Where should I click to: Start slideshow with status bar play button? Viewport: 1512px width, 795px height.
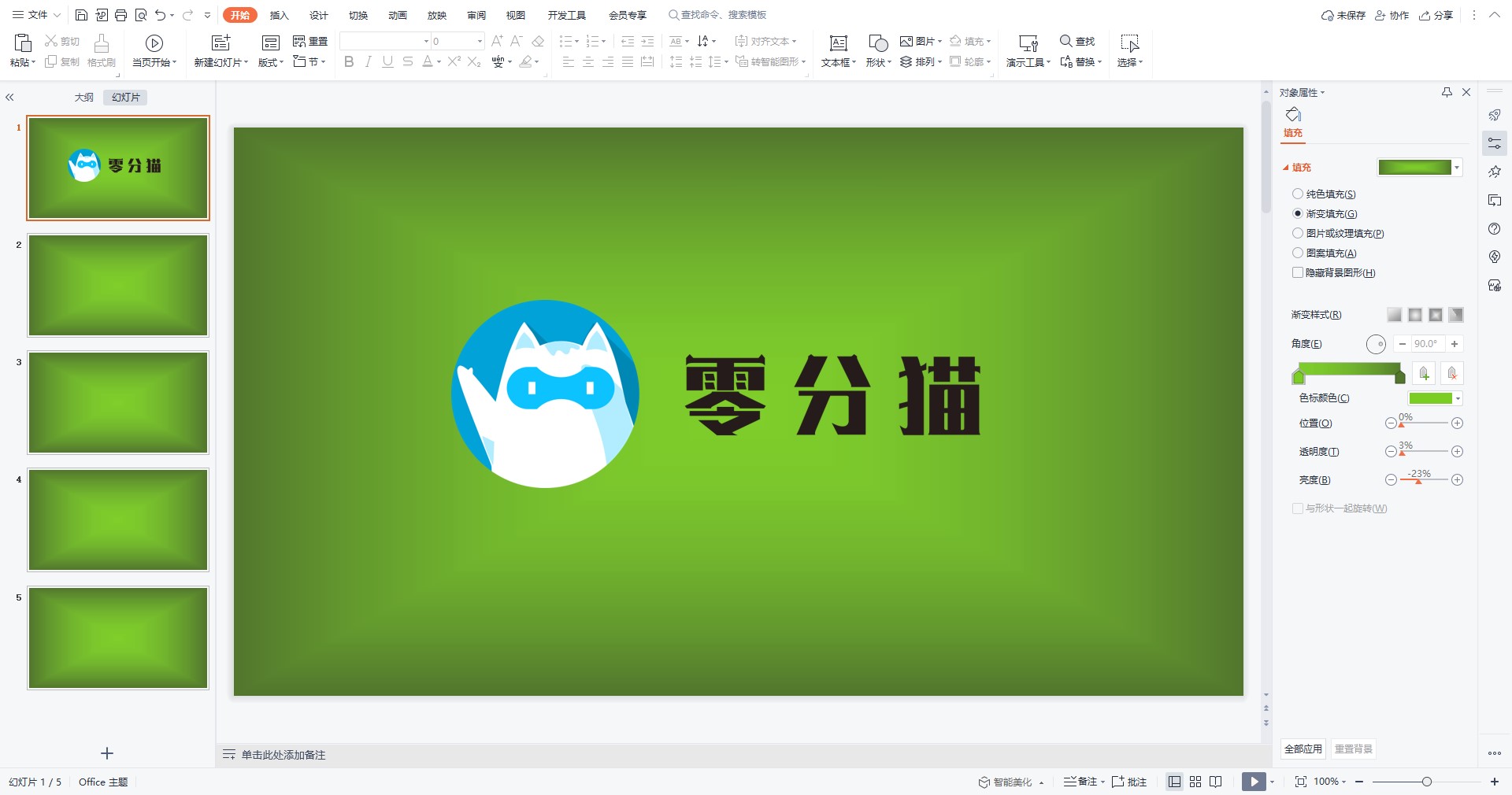coord(1254,782)
